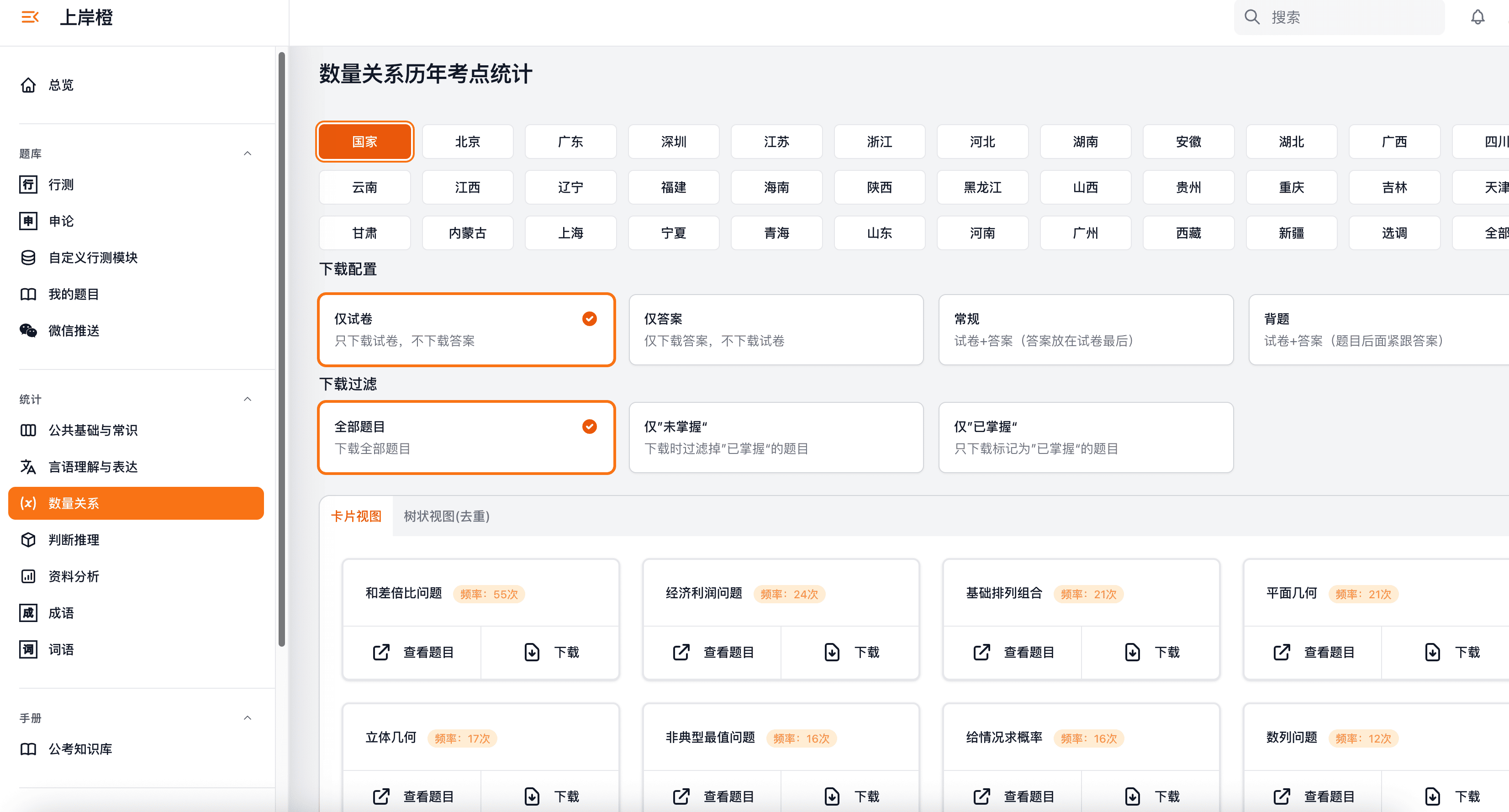
Task: Click the 微信推送 WeChat icon
Action: [28, 331]
